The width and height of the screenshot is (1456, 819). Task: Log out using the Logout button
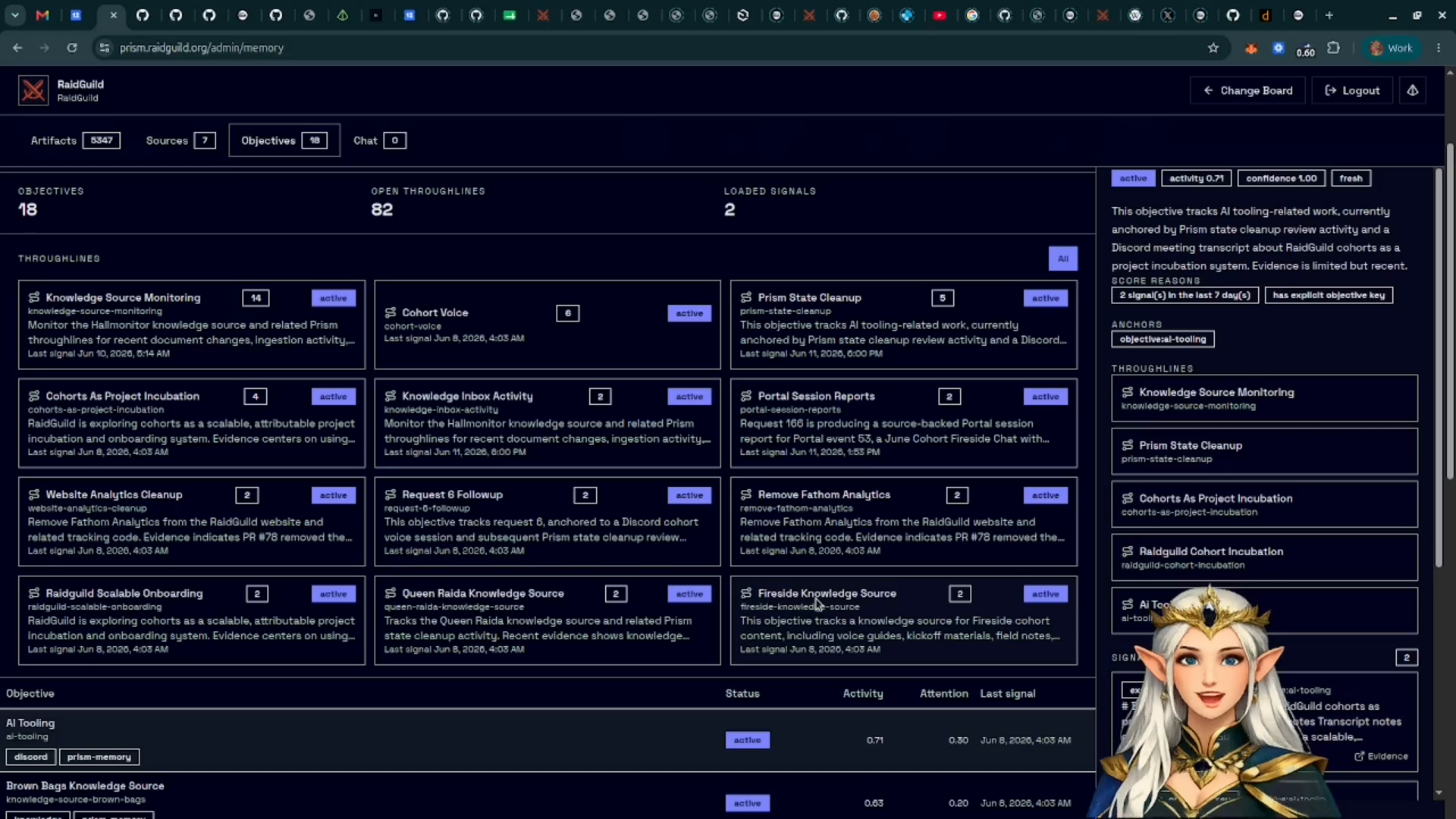[1352, 90]
